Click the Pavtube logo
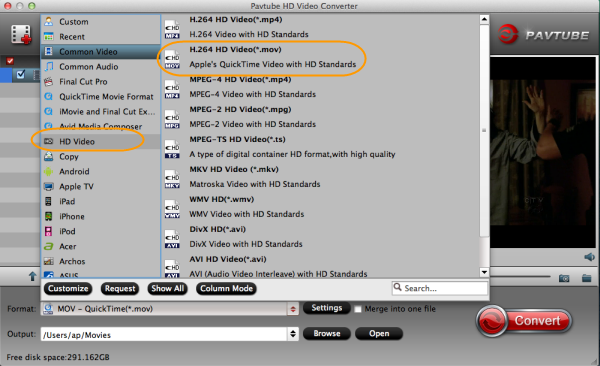The image size is (600, 366). click(x=544, y=34)
